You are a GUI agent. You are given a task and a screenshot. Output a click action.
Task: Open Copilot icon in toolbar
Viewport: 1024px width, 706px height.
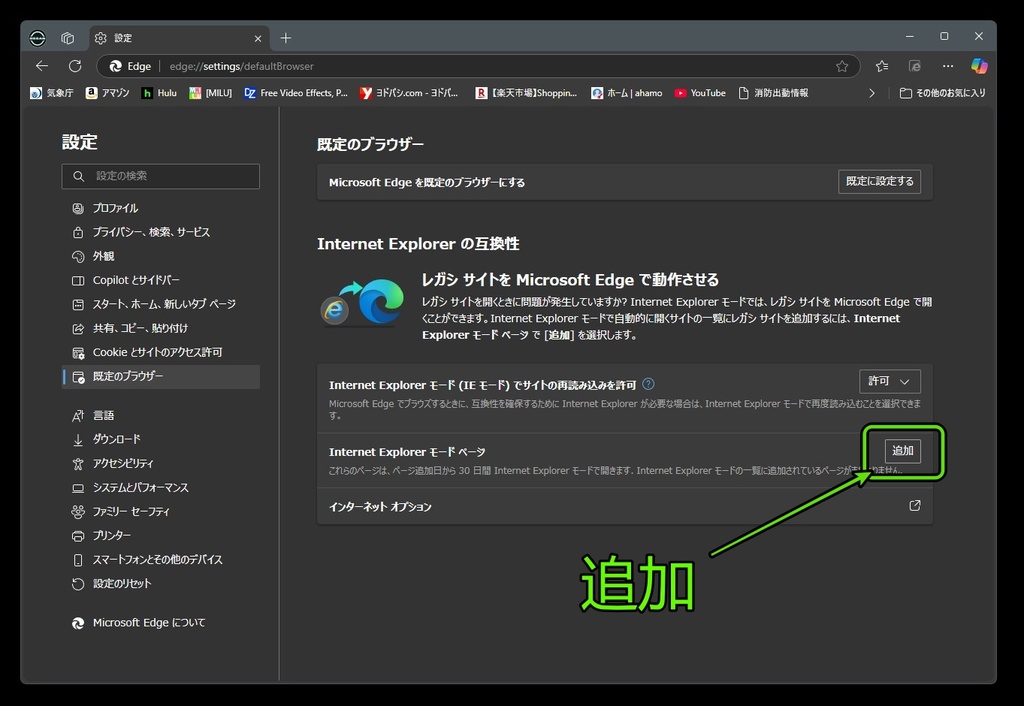click(x=979, y=66)
